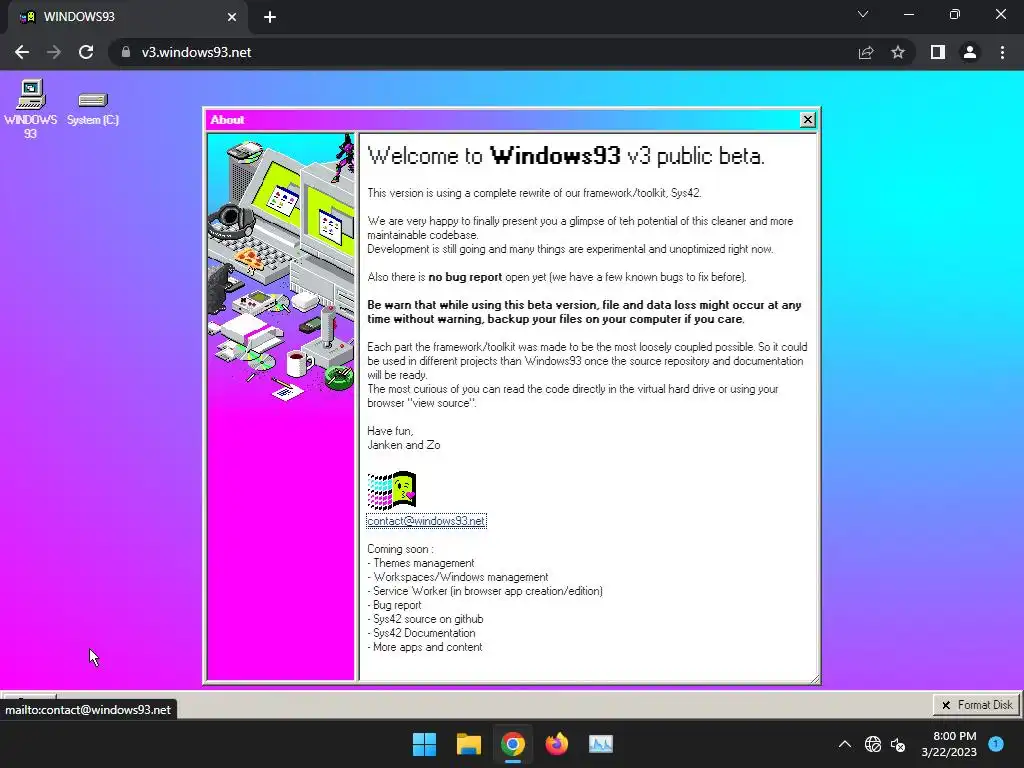Click the isometric computer artwork in About
Viewport: 1024px width, 768px height.
(281, 268)
